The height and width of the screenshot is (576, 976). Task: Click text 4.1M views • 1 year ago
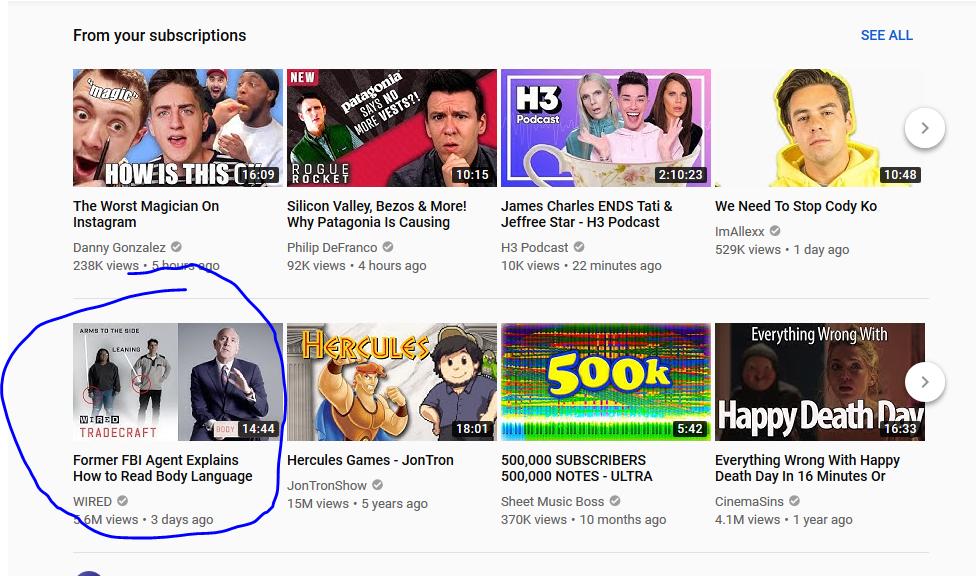point(784,520)
